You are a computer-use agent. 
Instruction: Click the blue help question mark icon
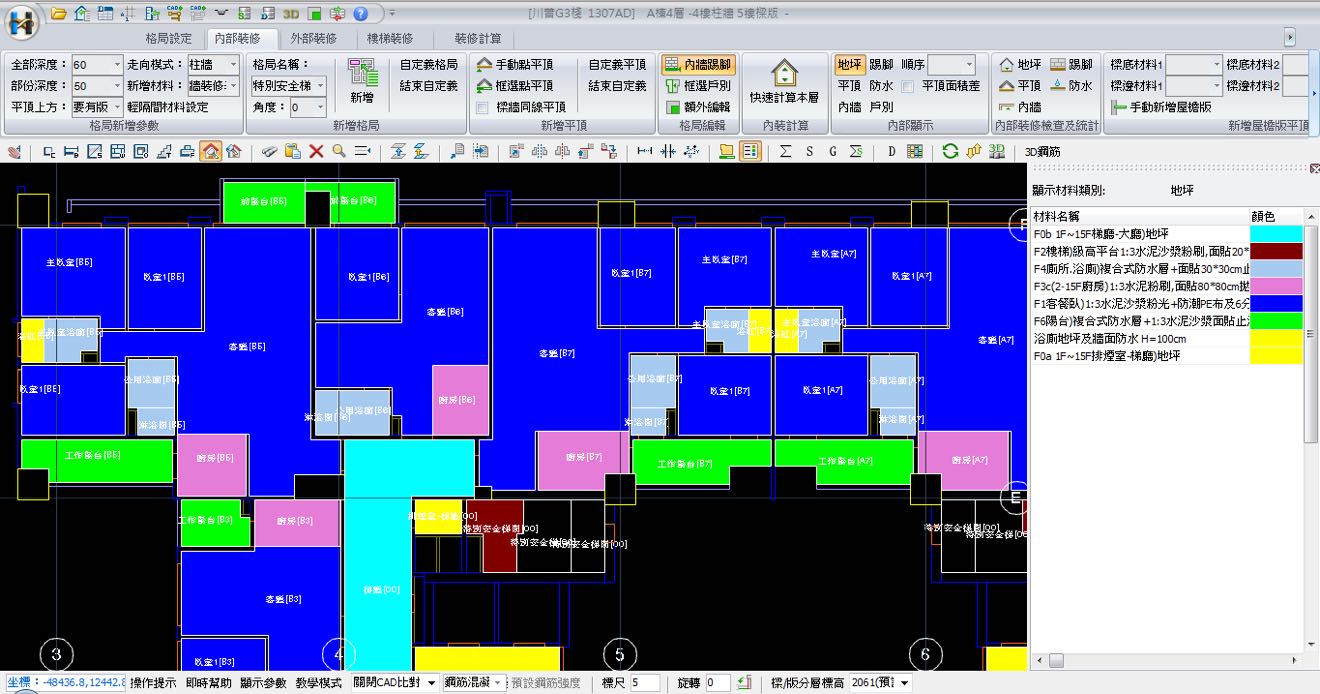click(x=359, y=14)
